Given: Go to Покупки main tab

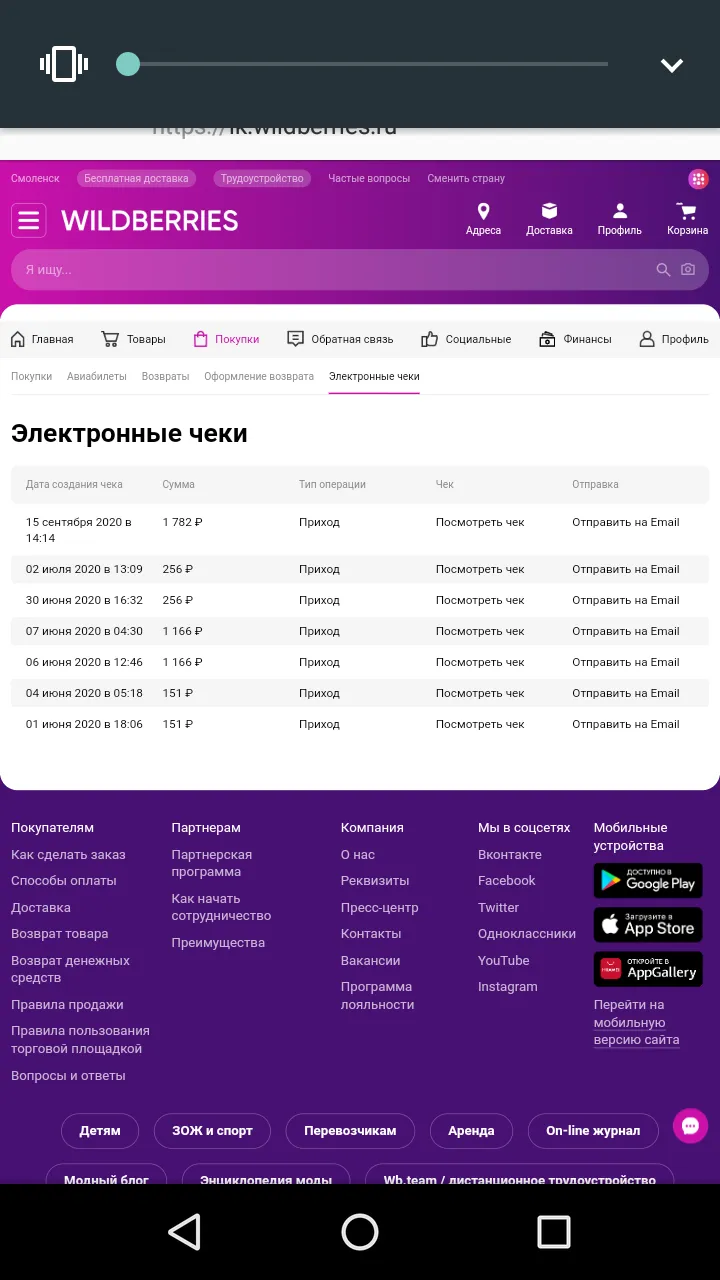Looking at the screenshot, I should point(226,339).
